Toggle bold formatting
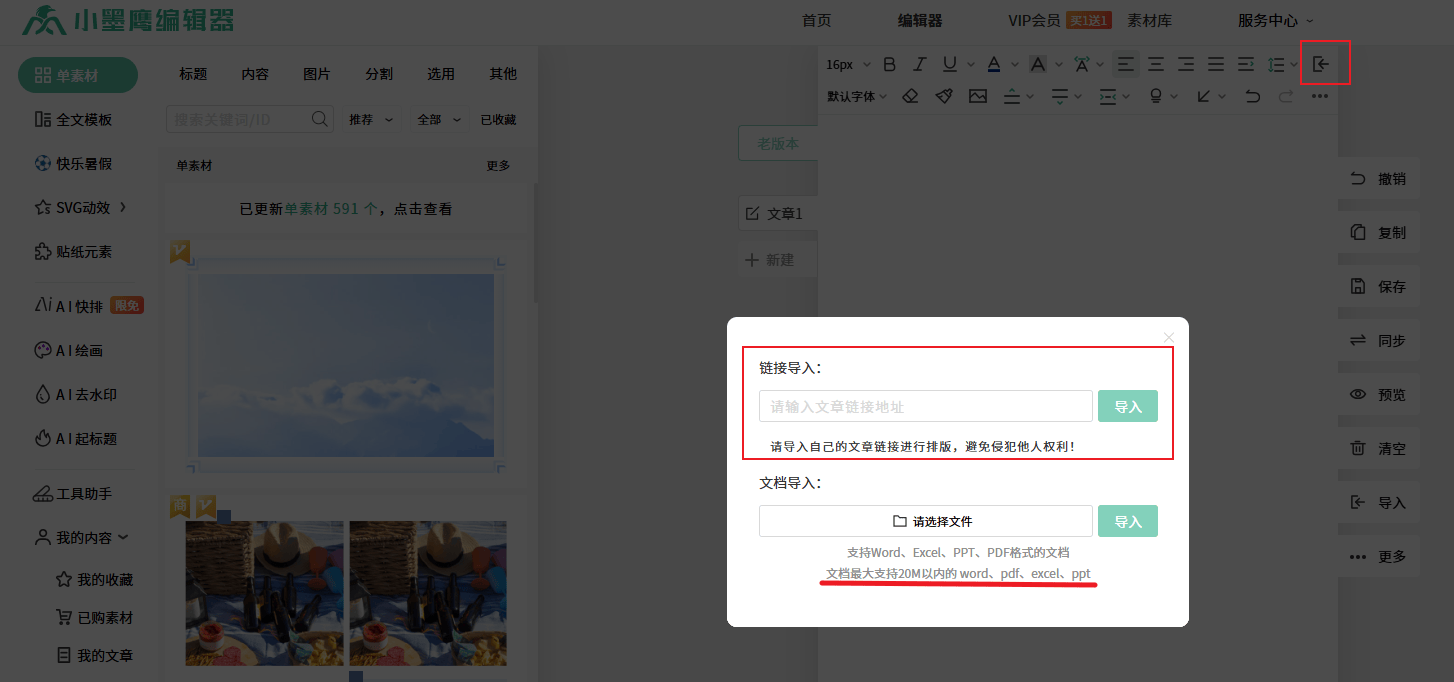This screenshot has width=1454, height=682. pyautogui.click(x=889, y=64)
